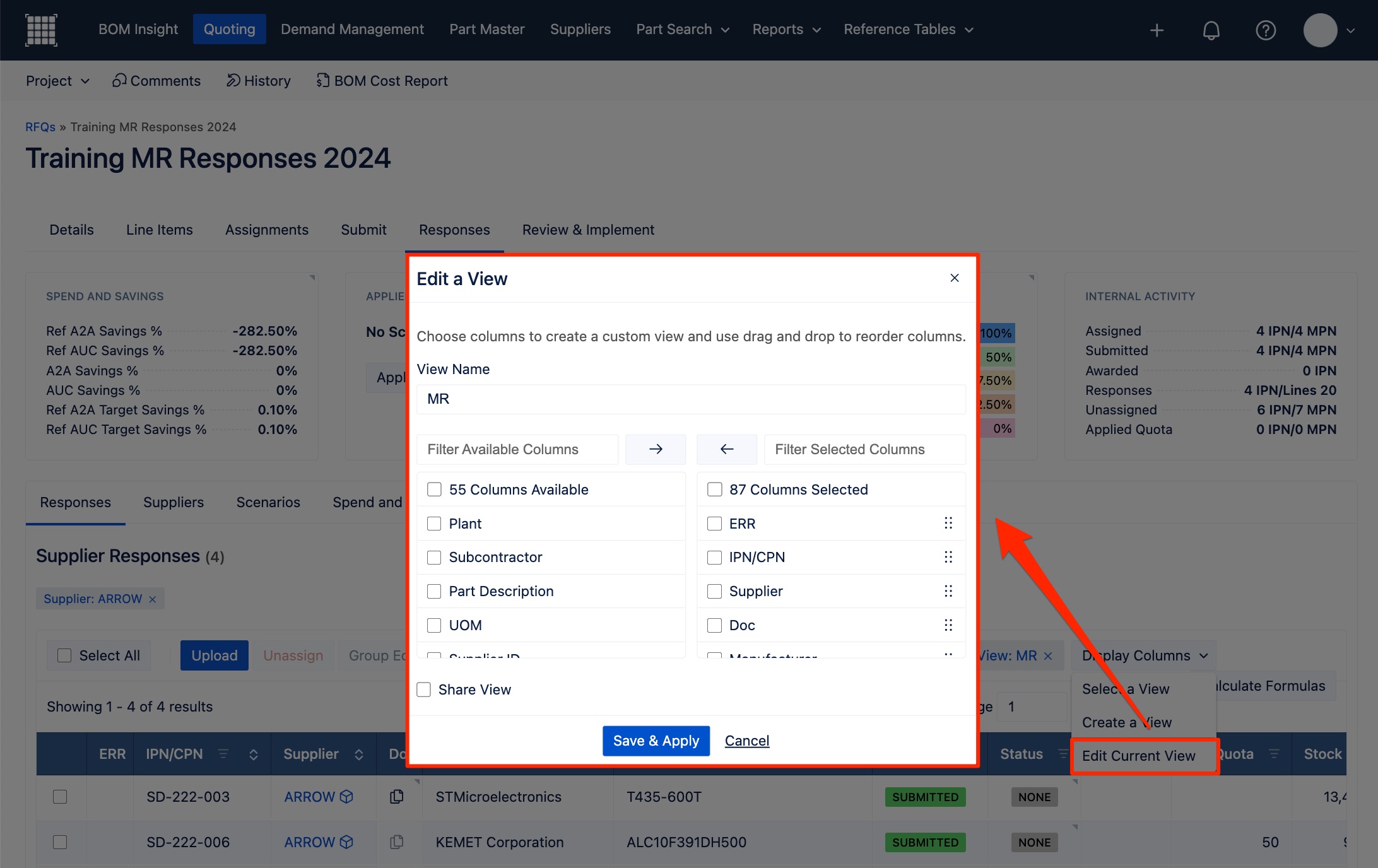Open the help question mark icon
The height and width of the screenshot is (868, 1378).
click(x=1265, y=30)
